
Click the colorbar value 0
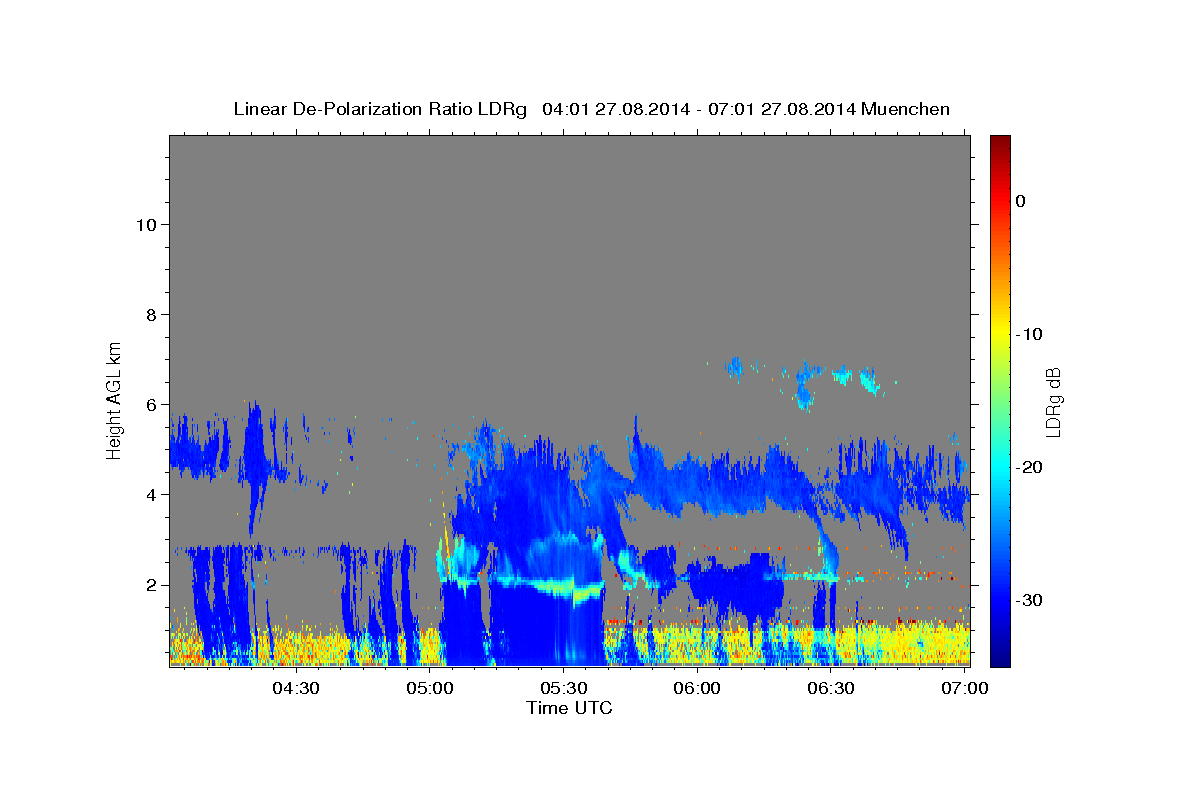[1021, 201]
